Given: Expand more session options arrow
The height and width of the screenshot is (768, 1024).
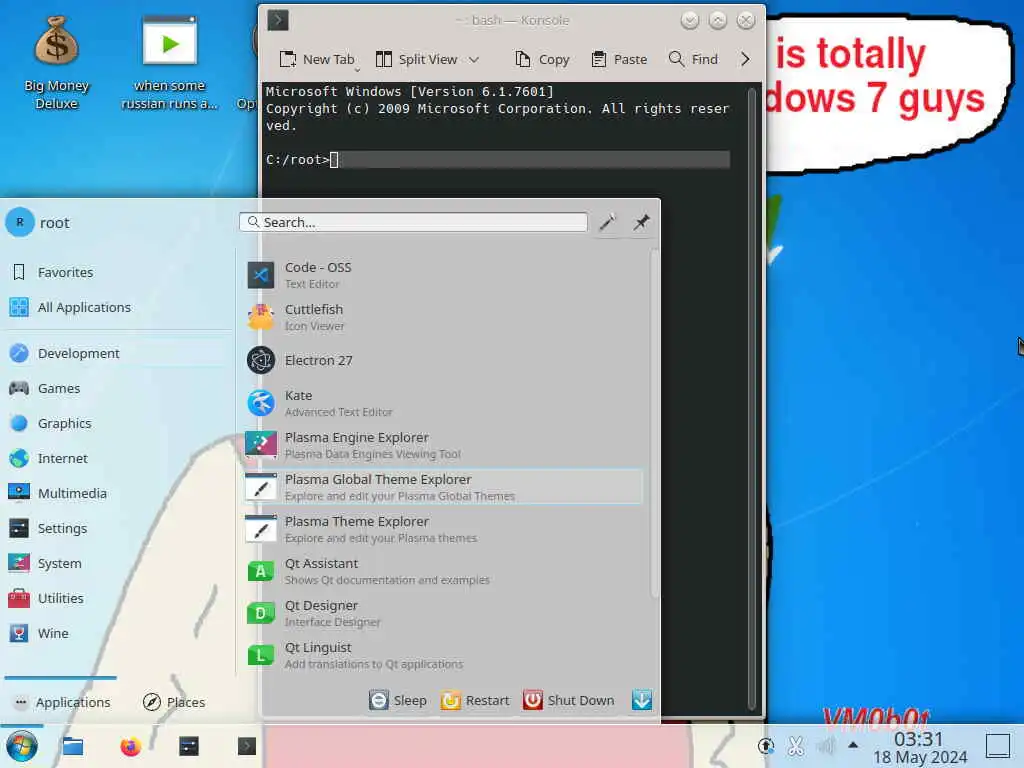Looking at the screenshot, I should [642, 700].
